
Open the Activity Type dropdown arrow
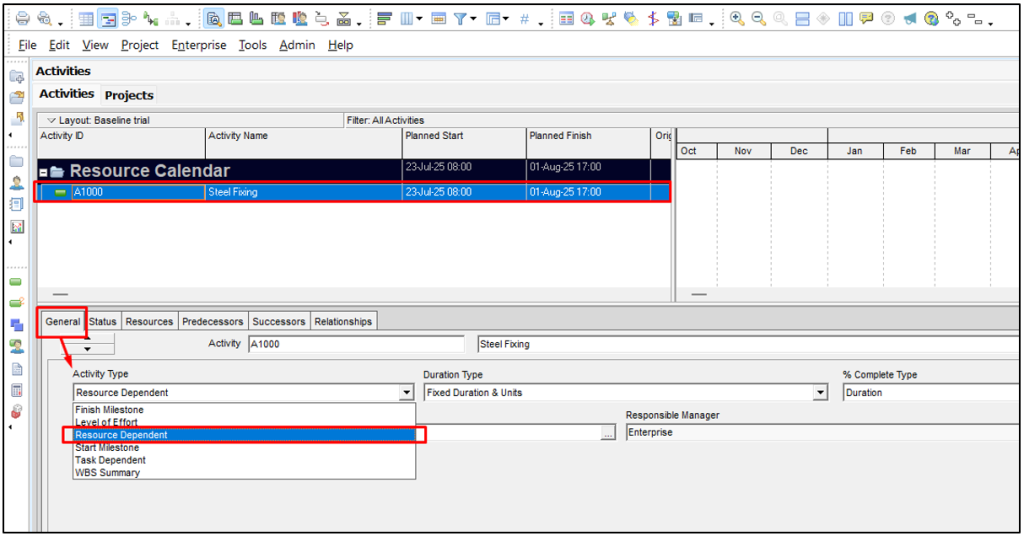406,393
